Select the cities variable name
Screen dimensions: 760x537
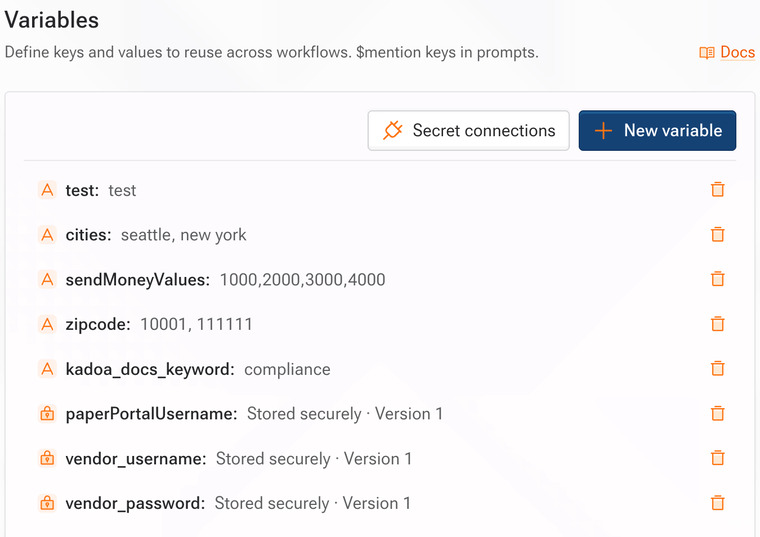point(88,235)
